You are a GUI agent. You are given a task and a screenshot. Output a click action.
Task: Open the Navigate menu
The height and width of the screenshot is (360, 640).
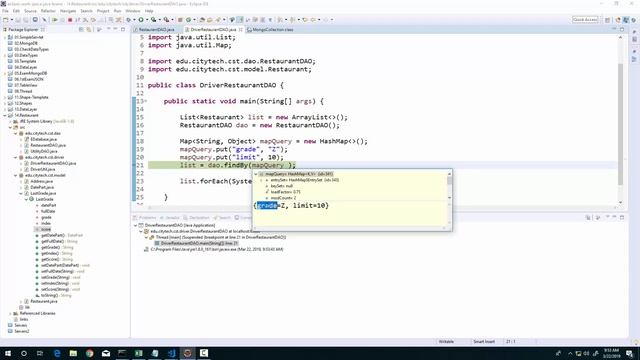[x=68, y=11]
